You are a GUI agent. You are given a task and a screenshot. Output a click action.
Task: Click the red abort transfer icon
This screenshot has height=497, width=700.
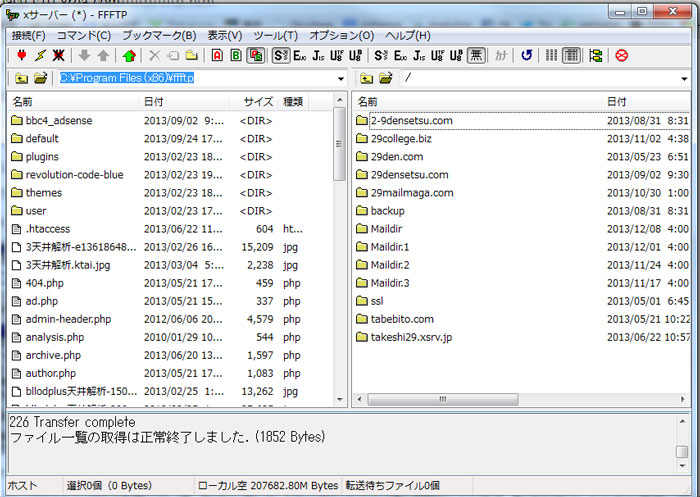622,56
